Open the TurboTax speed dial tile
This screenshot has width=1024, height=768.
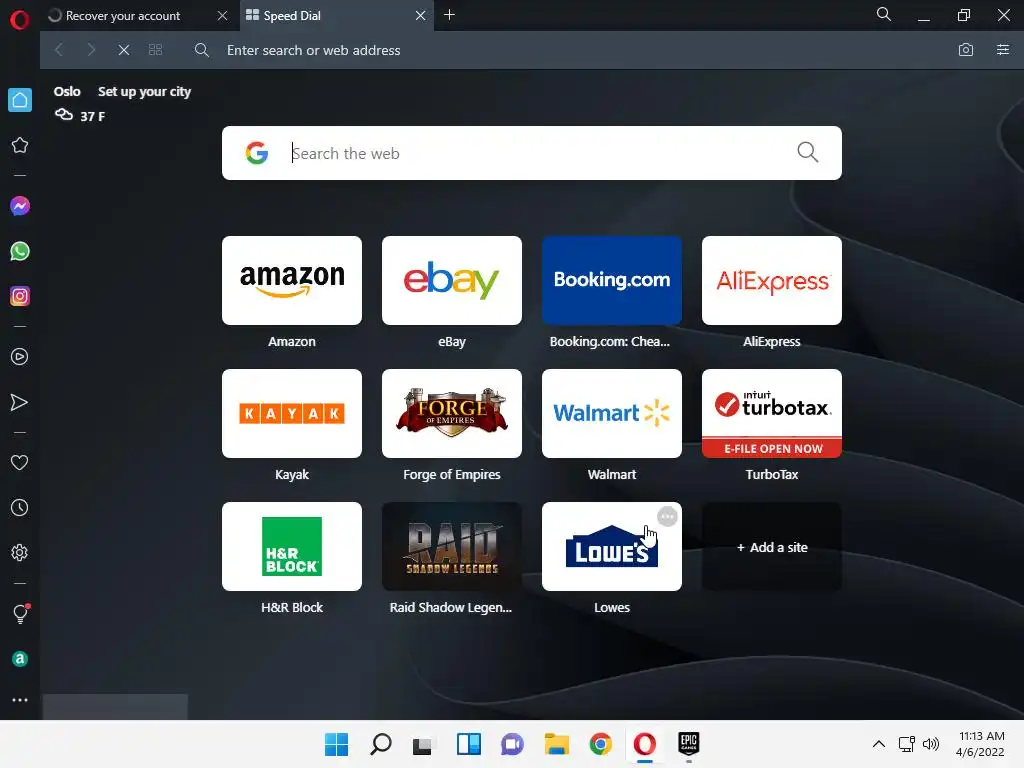(x=772, y=413)
